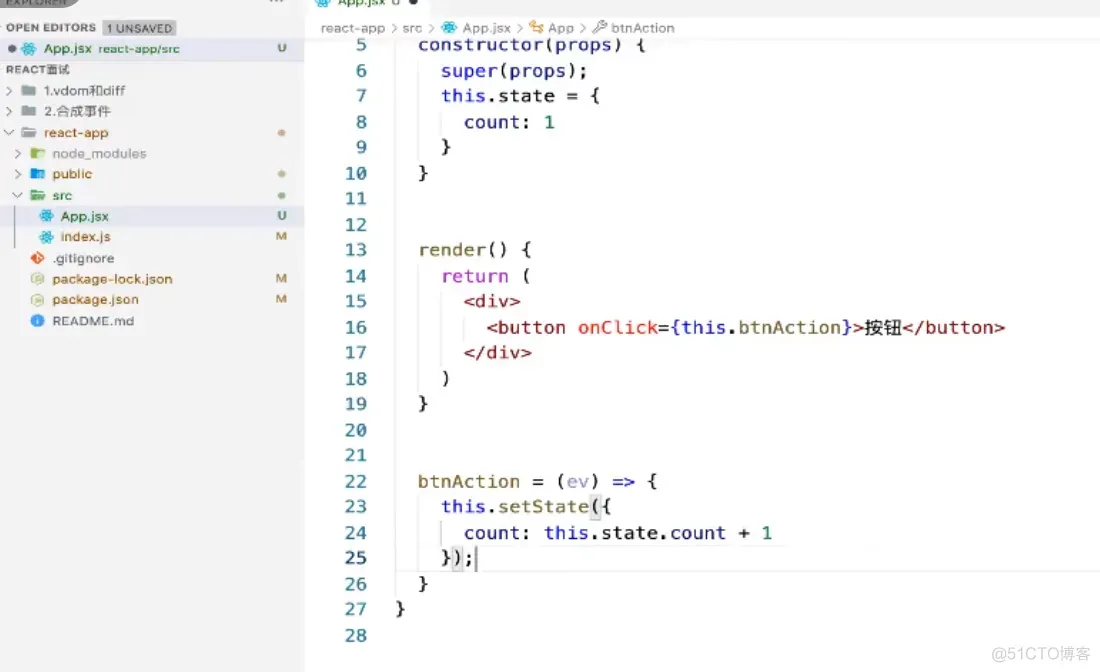This screenshot has height=672, width=1100.
Task: Click the folder icon of 1.vdom和diff
Action: point(29,90)
